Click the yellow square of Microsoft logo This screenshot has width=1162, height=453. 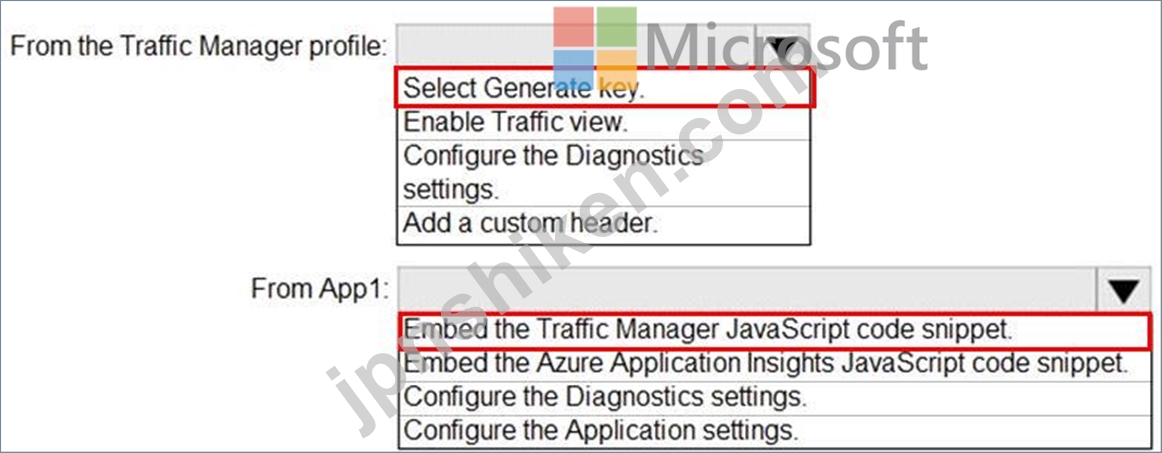point(617,70)
